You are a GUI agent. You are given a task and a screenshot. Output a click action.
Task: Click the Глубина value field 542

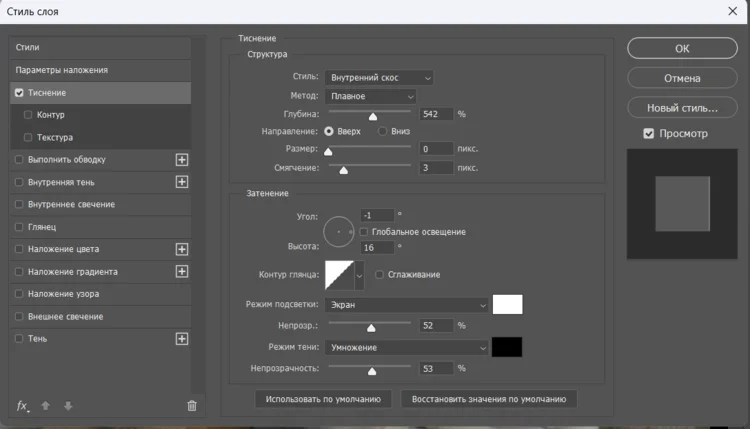(x=436, y=114)
